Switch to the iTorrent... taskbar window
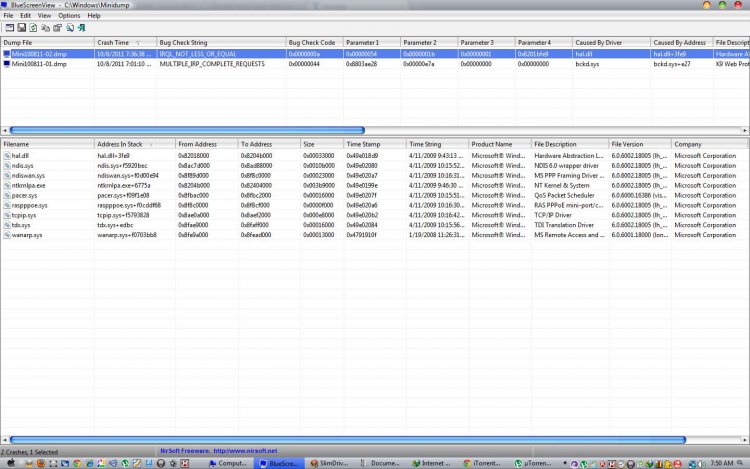 (482, 463)
